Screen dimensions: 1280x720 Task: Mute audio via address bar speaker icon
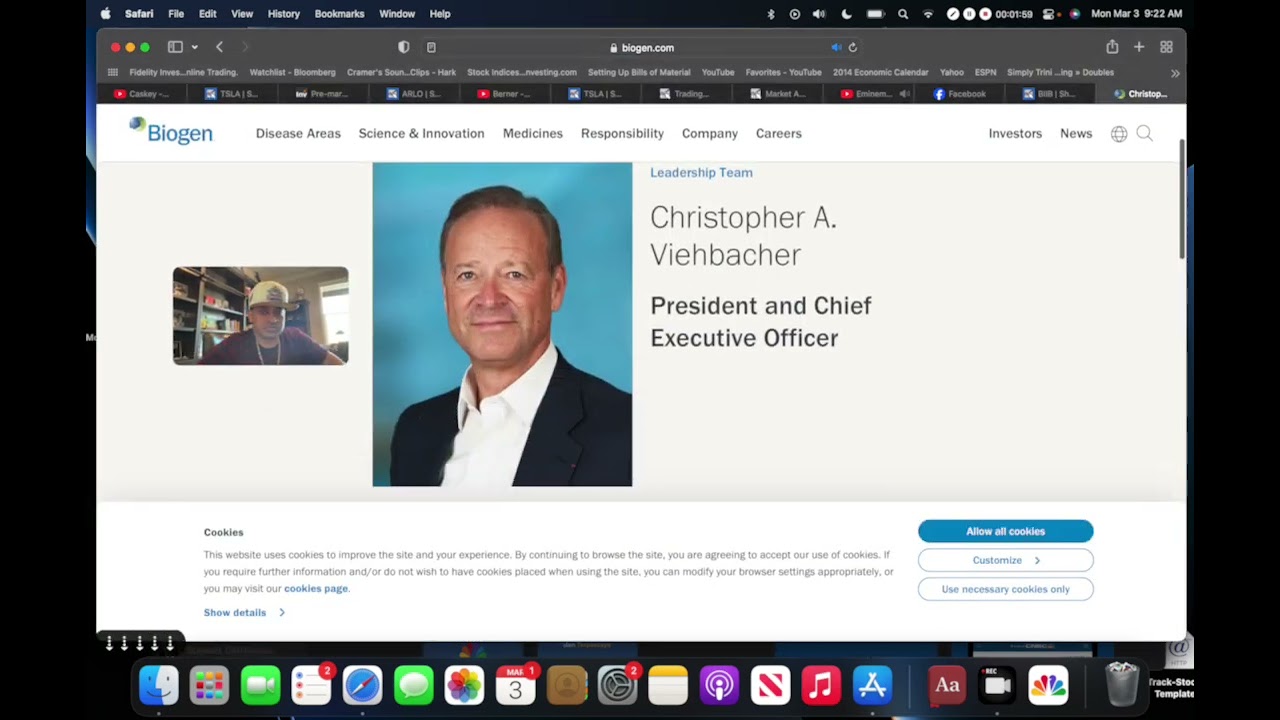click(x=836, y=47)
